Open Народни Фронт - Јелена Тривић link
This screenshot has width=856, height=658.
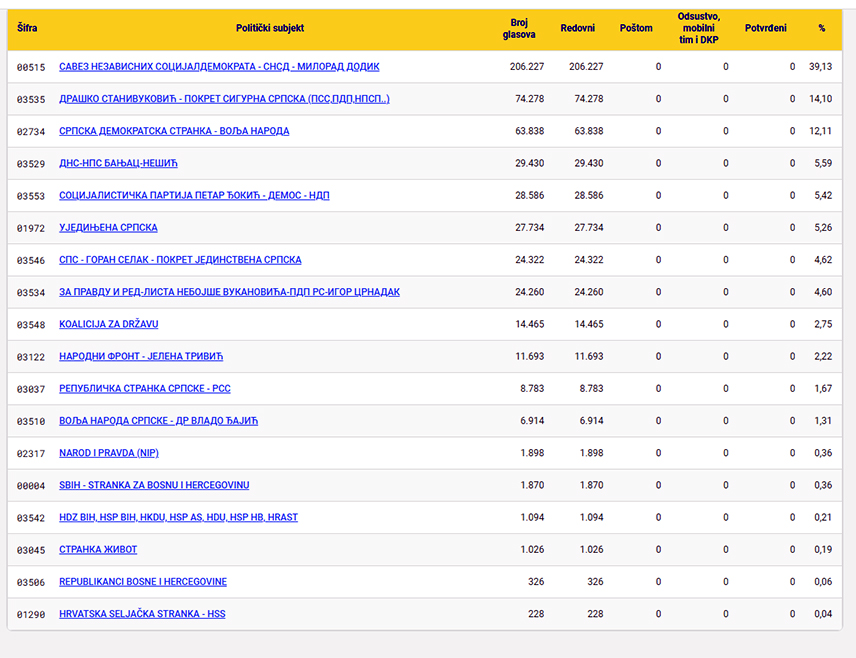pyautogui.click(x=141, y=357)
